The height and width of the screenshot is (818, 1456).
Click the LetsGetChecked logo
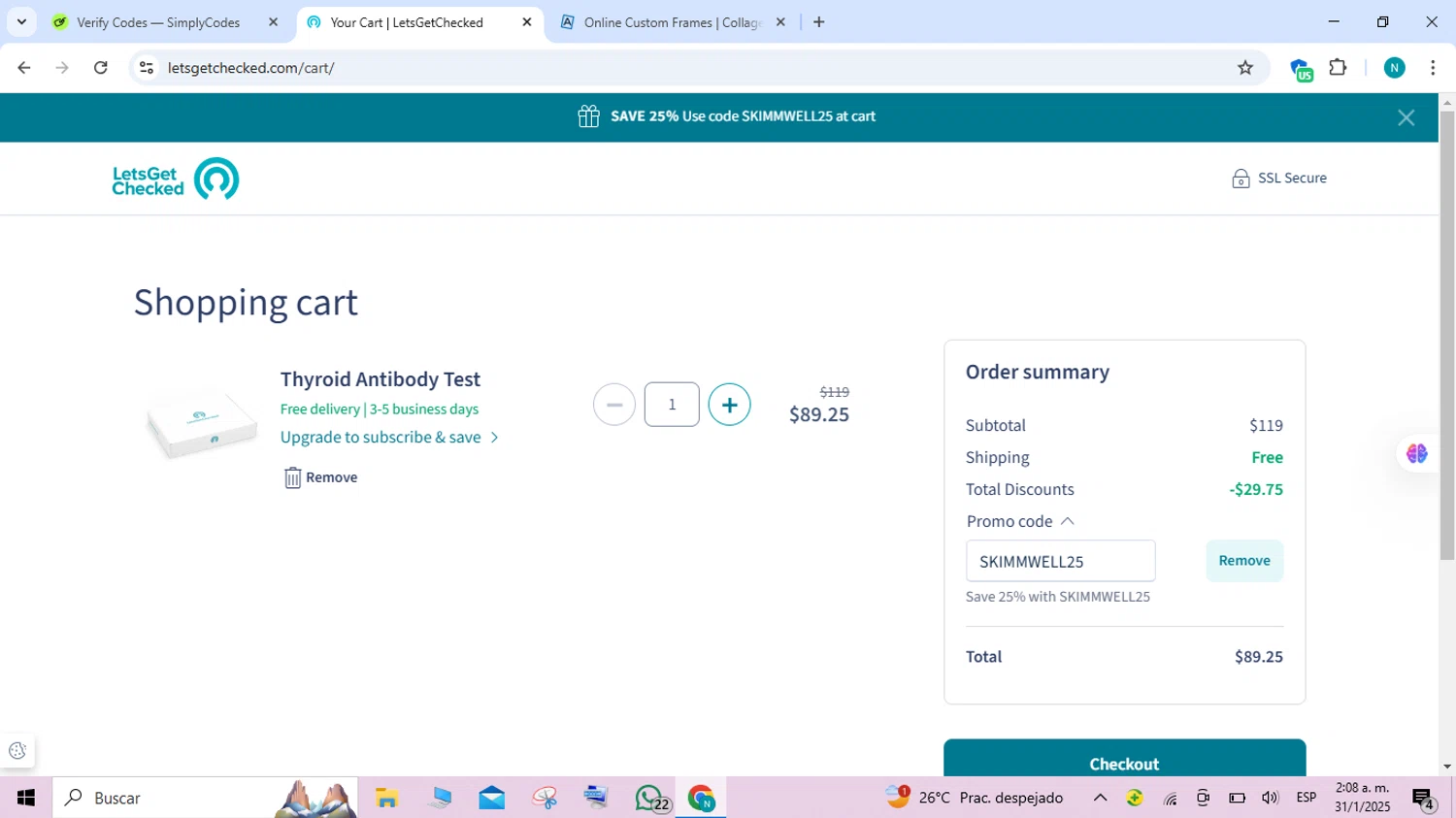(x=176, y=180)
